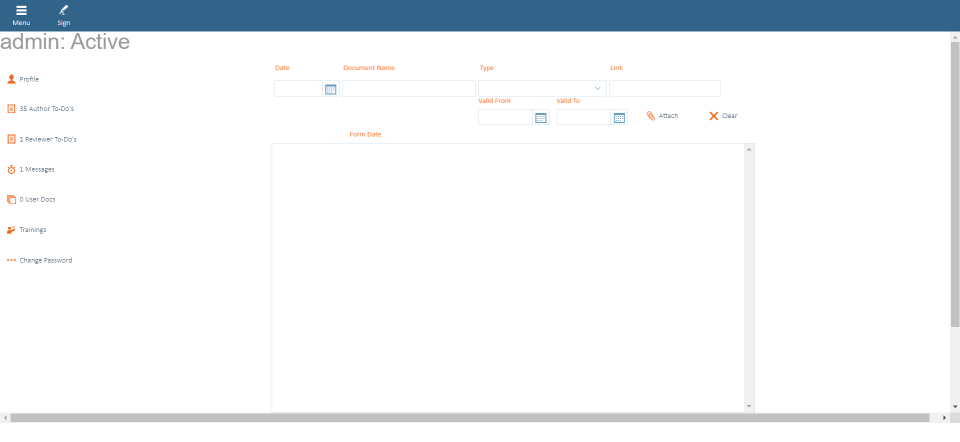
Task: Click the document list scroll down arrow
Action: pos(749,406)
